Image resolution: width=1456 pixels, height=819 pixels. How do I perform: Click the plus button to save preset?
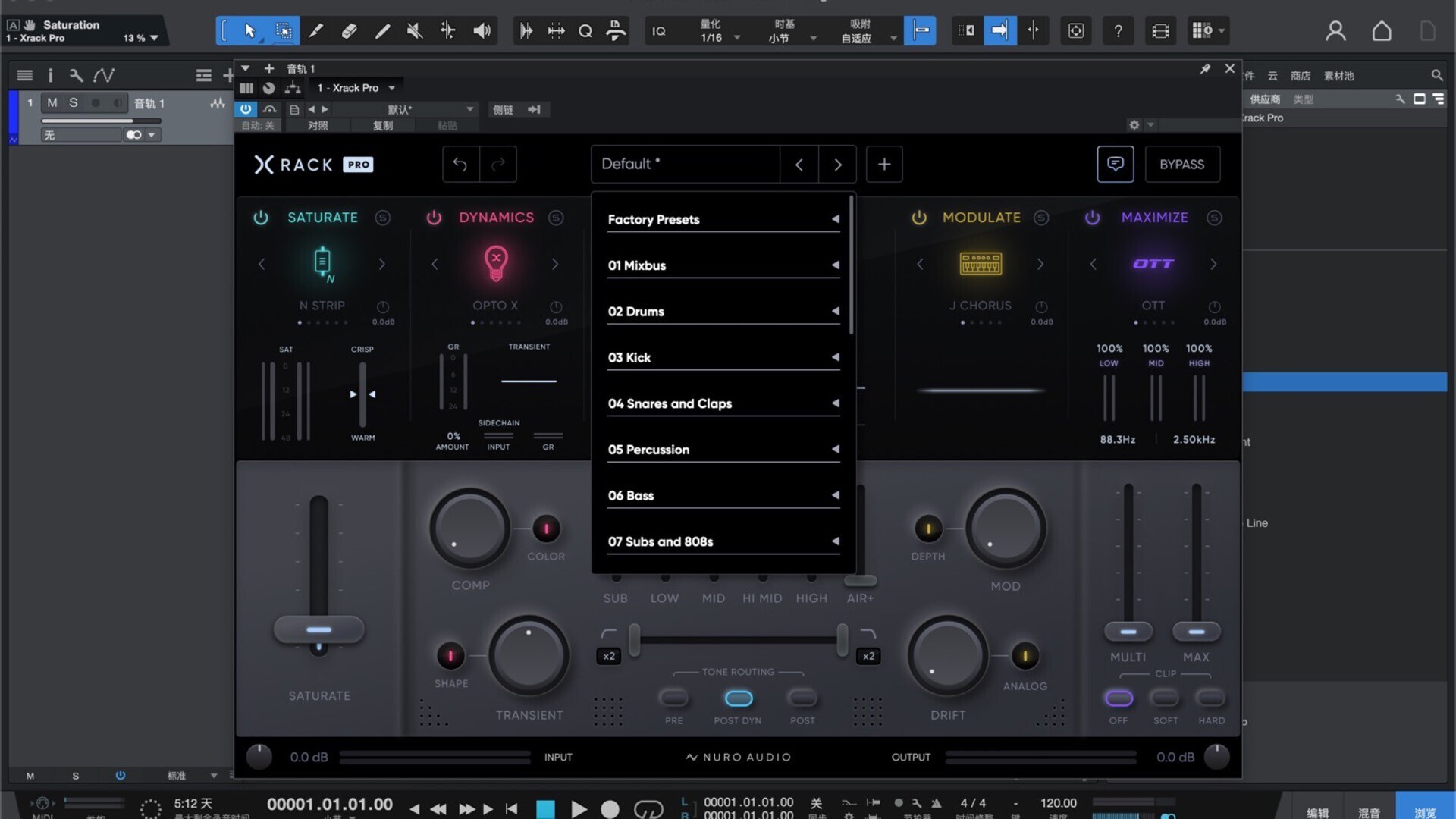[x=884, y=164]
